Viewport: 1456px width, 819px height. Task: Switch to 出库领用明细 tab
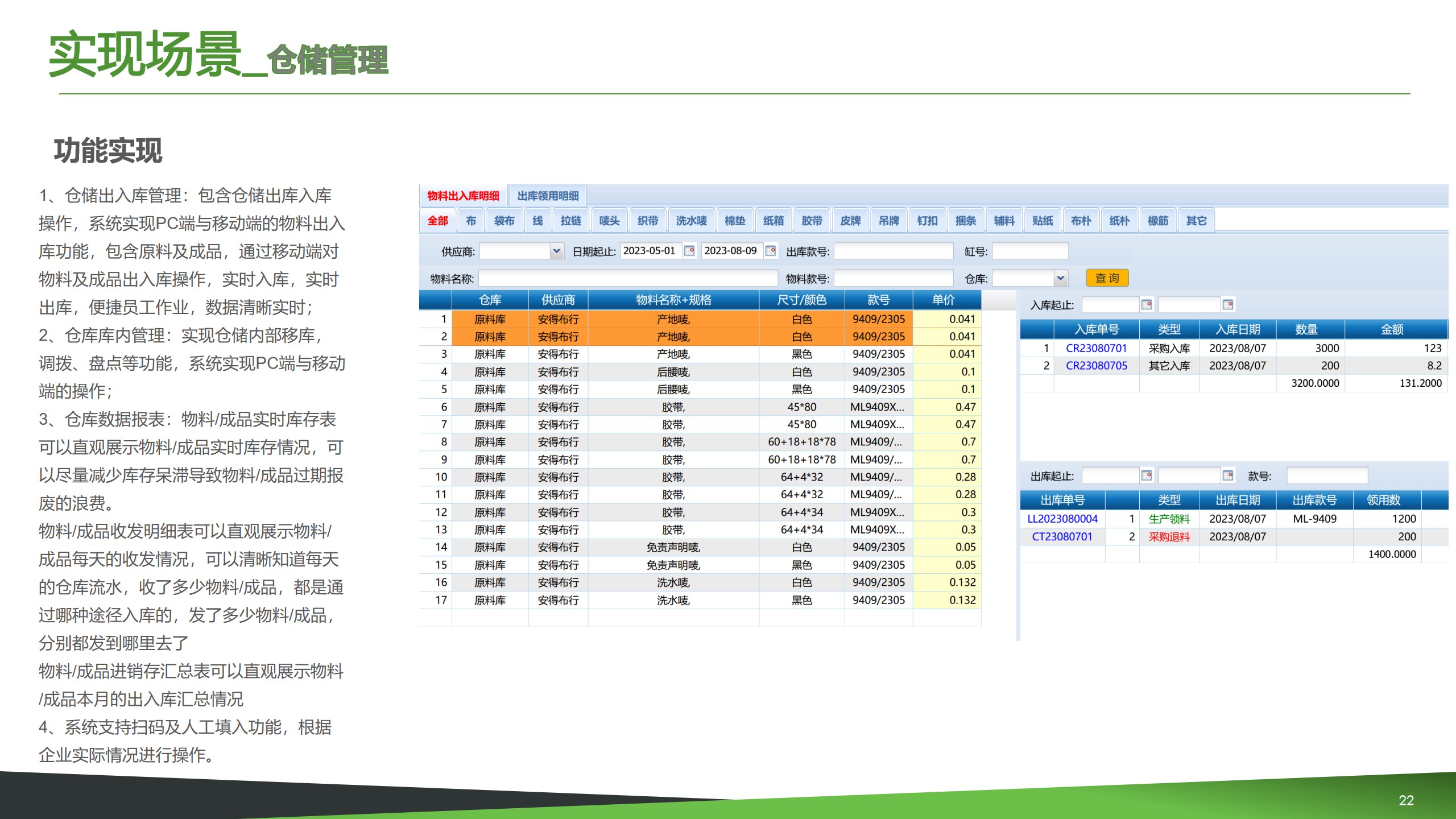click(x=548, y=196)
